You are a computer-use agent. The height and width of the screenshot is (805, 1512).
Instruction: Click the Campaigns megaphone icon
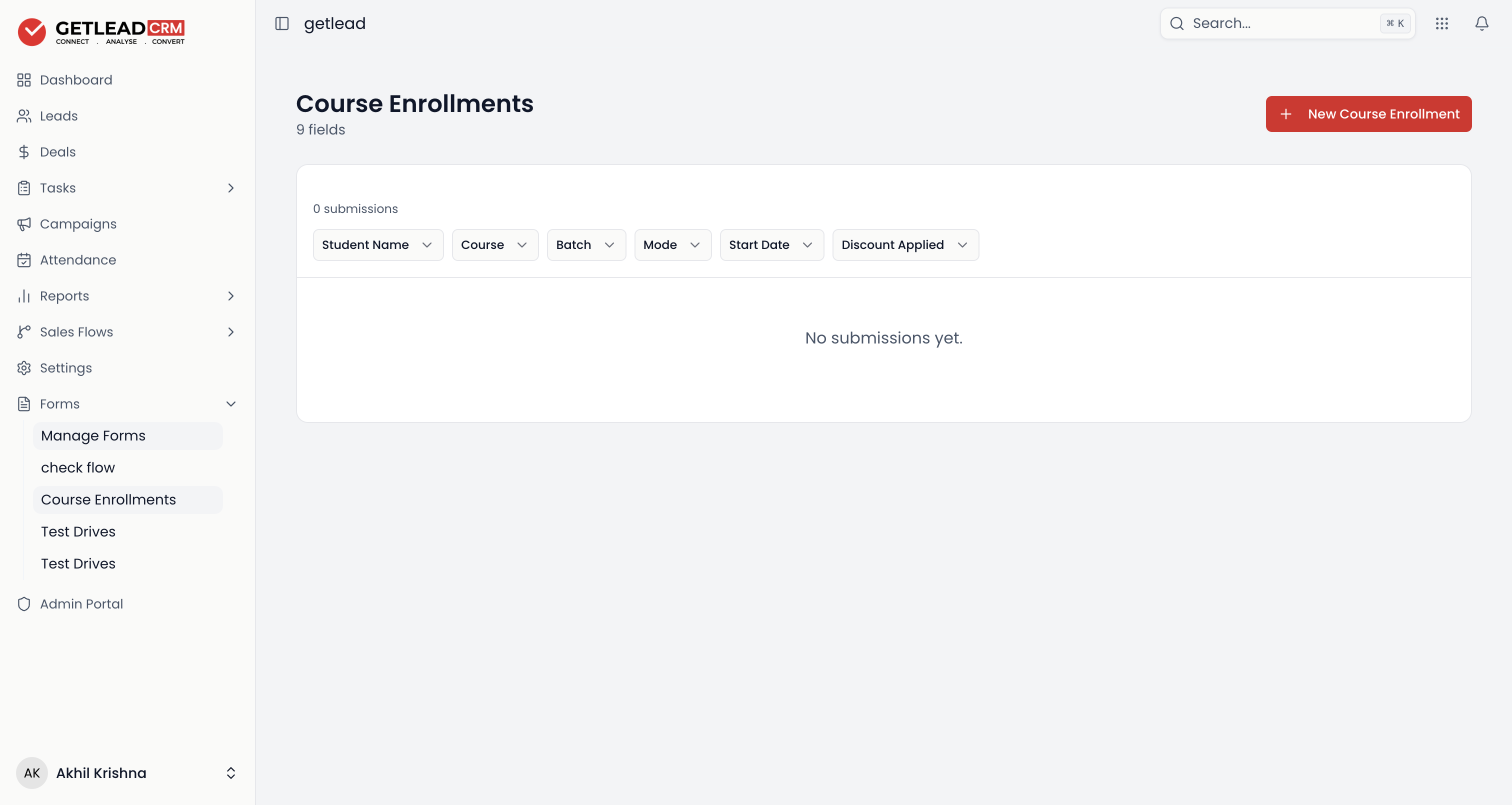click(x=24, y=224)
